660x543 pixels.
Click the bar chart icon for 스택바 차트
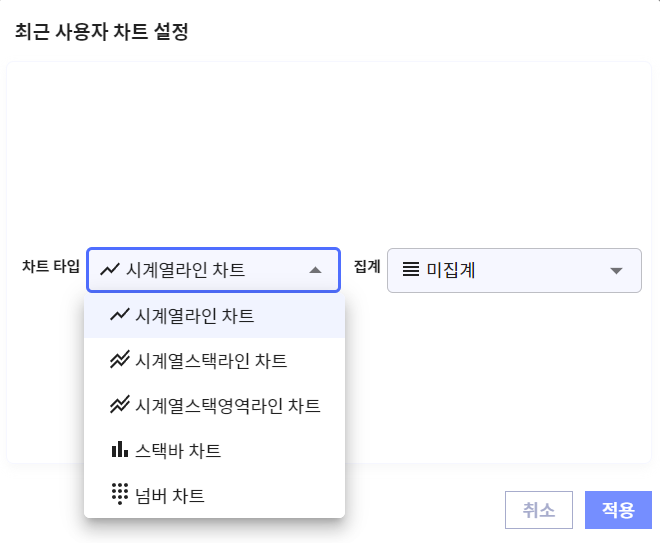click(x=120, y=450)
